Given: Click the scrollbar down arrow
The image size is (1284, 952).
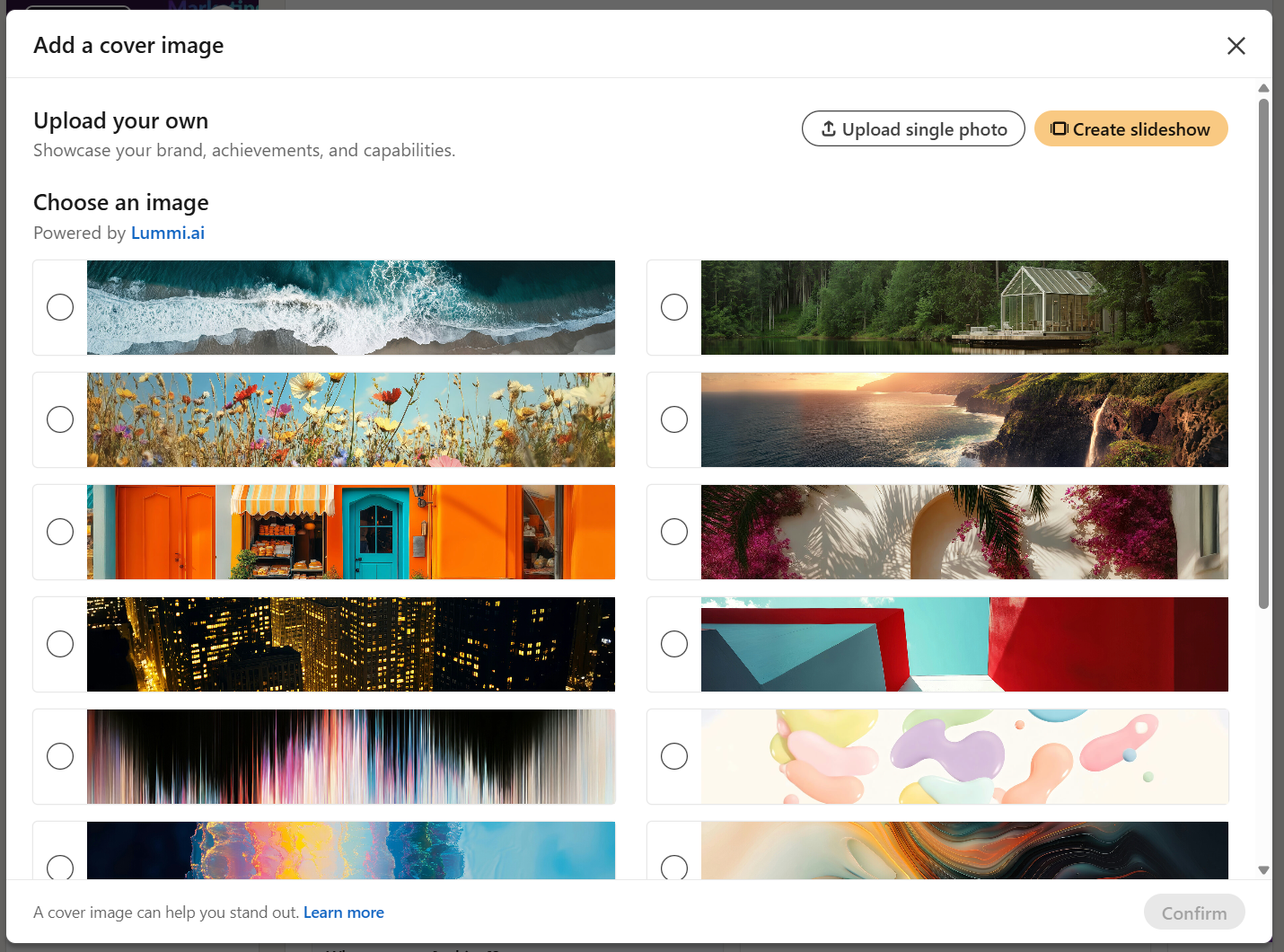Looking at the screenshot, I should point(1263,870).
